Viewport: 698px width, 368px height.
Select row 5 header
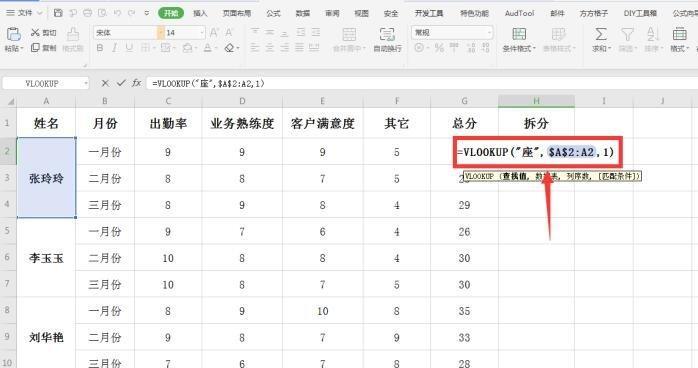pyautogui.click(x=8, y=231)
